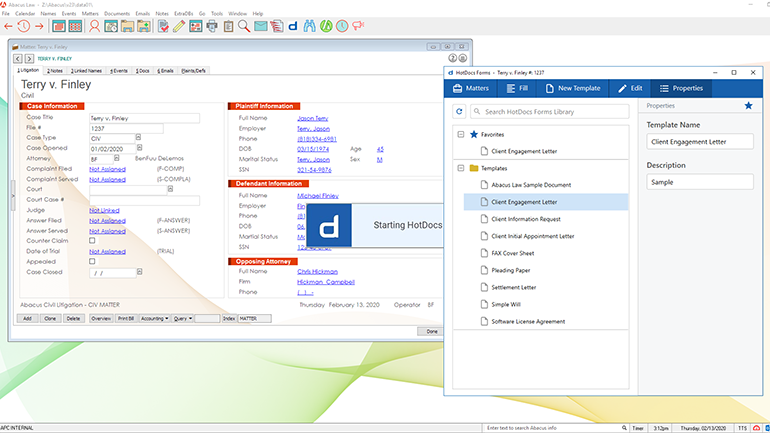Click the green circular toolbar icon
The image size is (770, 433).
(x=326, y=27)
